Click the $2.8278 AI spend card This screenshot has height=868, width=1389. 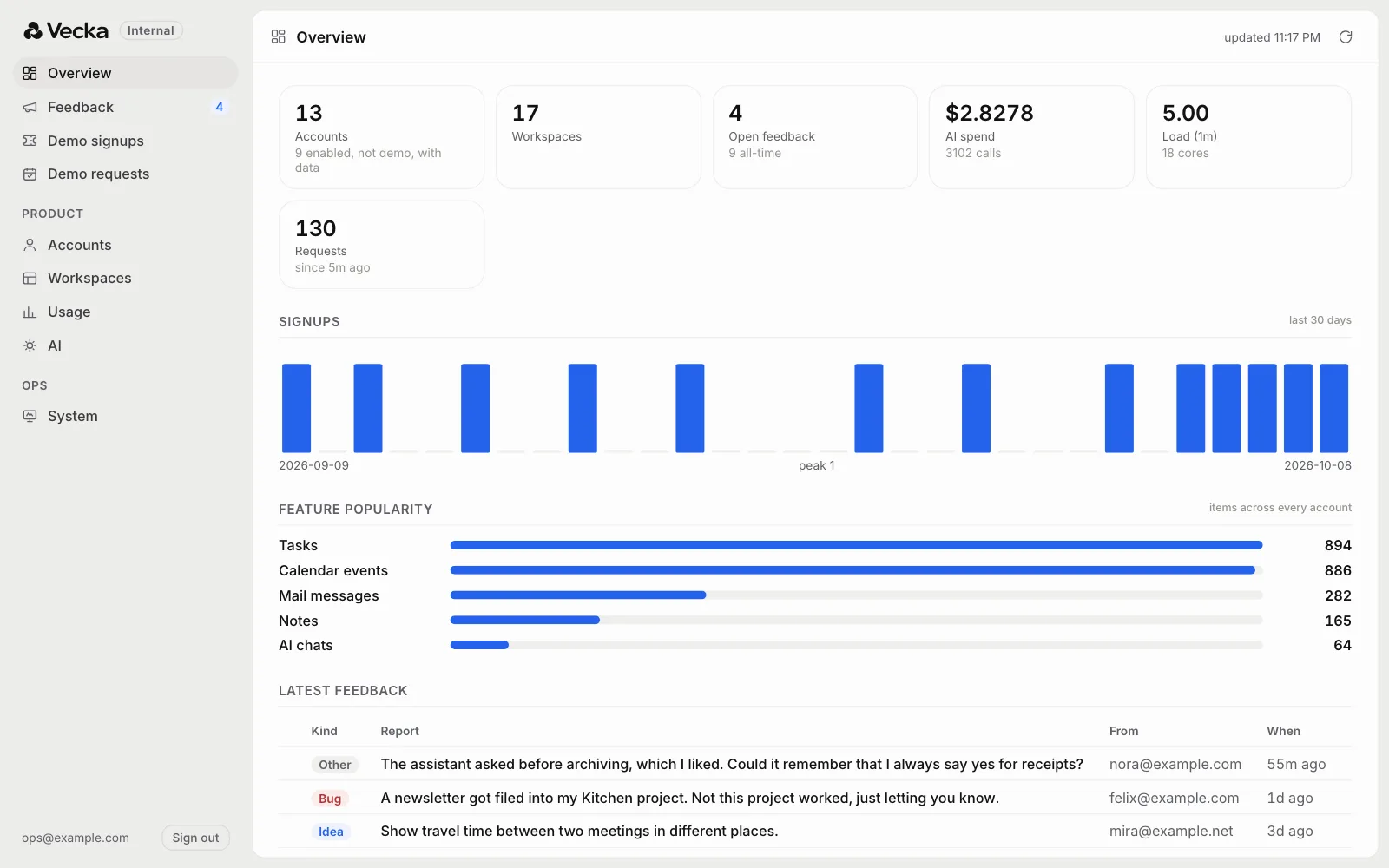pyautogui.click(x=1031, y=137)
